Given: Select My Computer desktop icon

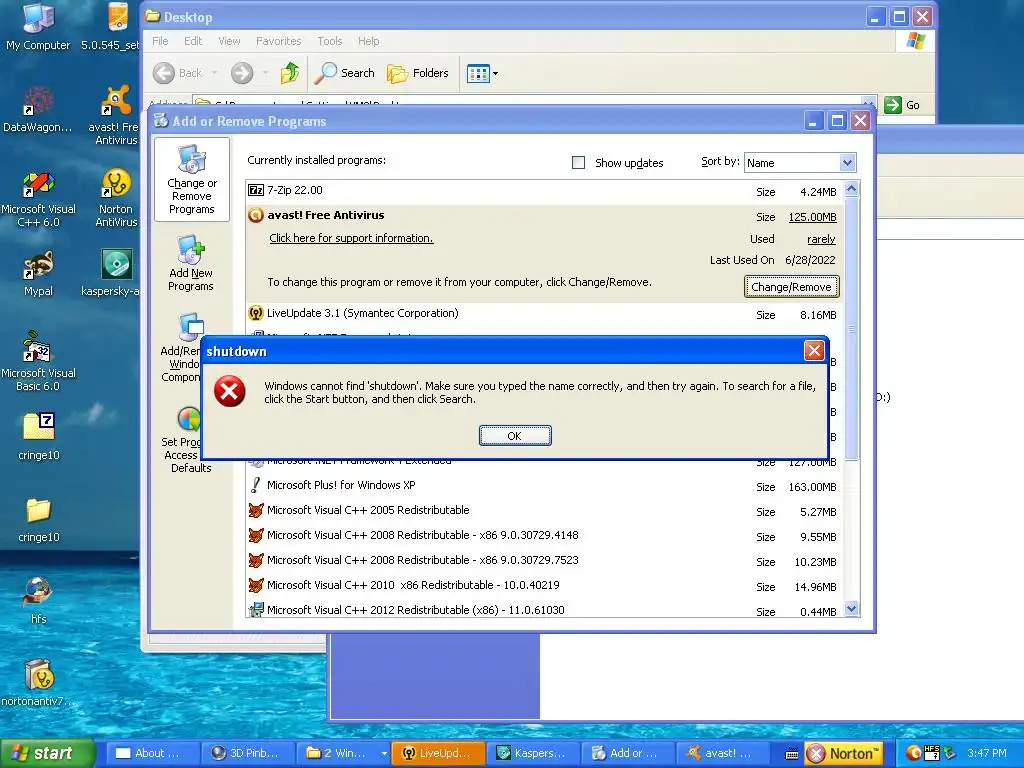Looking at the screenshot, I should pos(38,27).
